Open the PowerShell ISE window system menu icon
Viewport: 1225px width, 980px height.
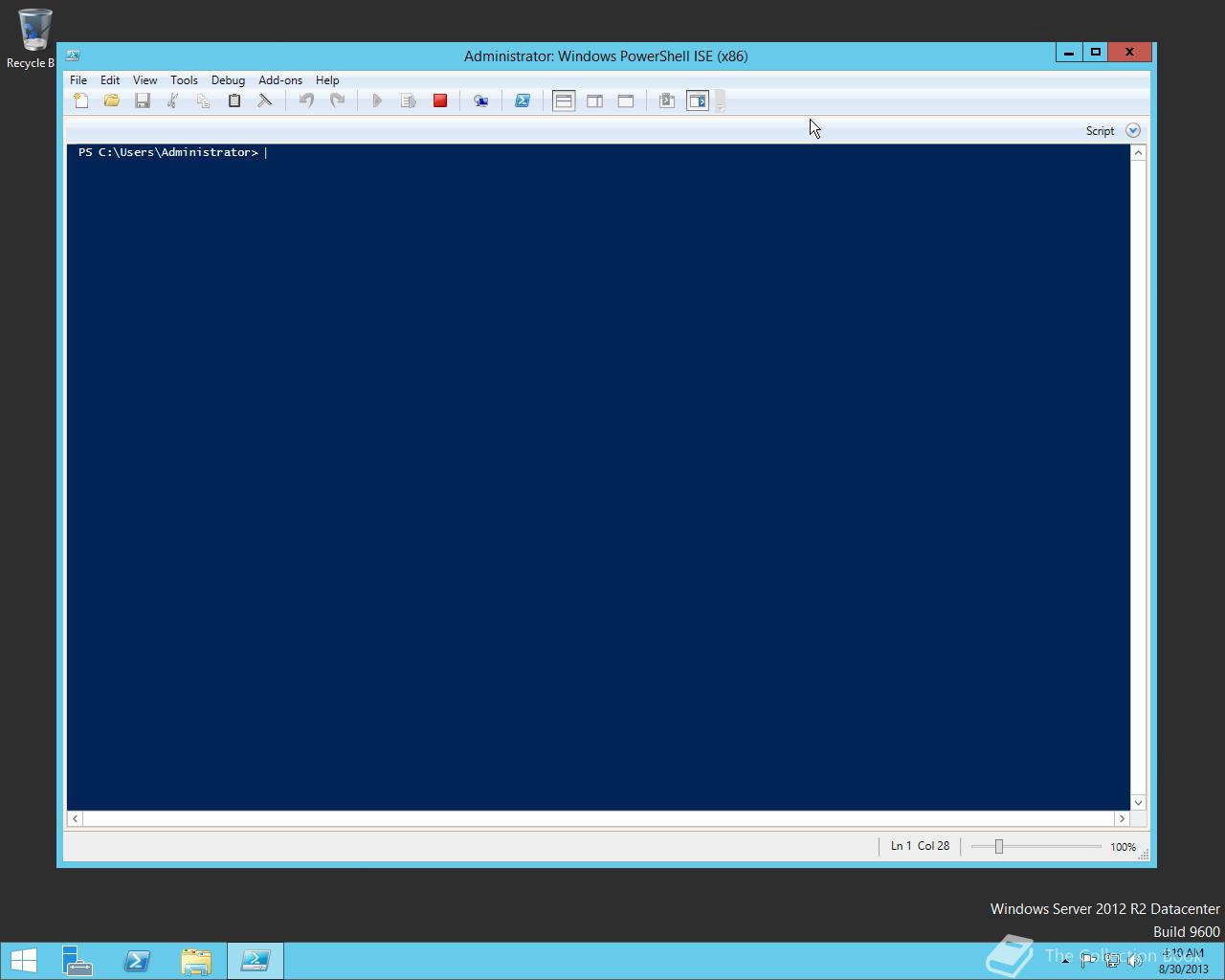[73, 56]
